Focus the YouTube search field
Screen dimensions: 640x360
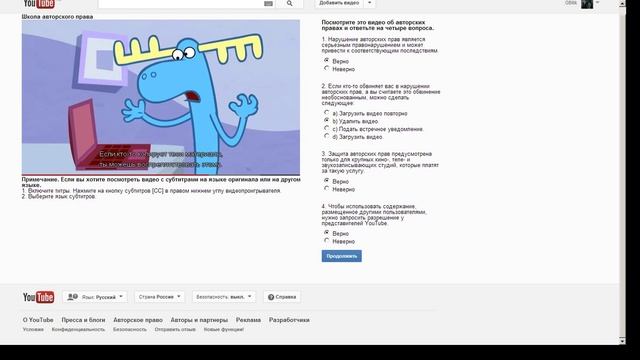(187, 4)
